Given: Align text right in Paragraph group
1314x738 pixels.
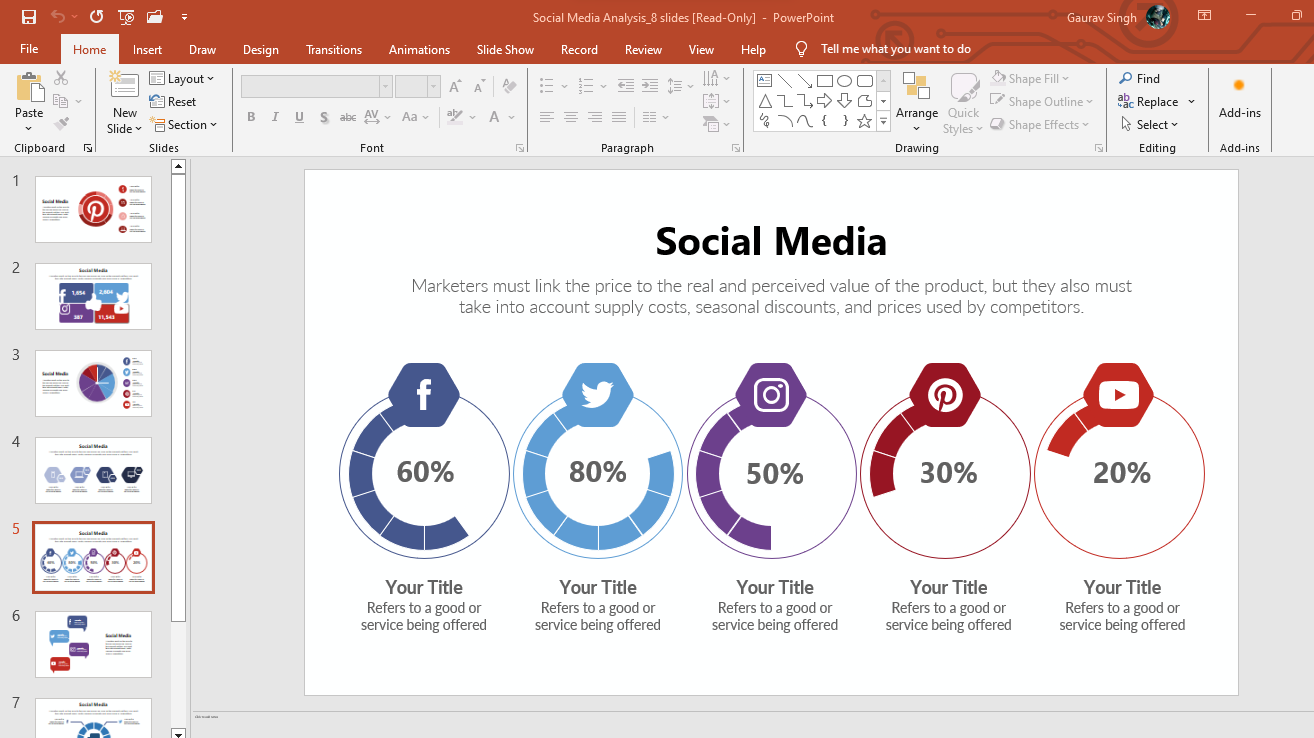Looking at the screenshot, I should (595, 117).
